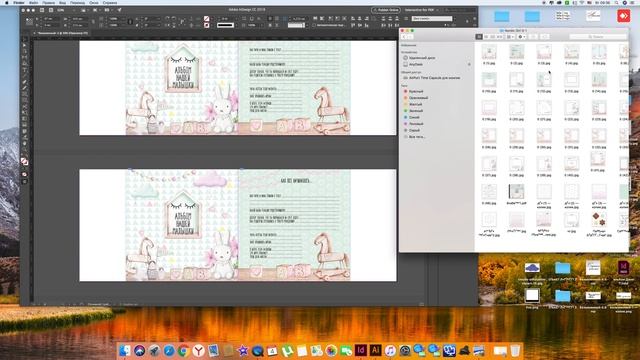
Task: Select the Selection tool in InDesign toolbox
Action: (24, 45)
